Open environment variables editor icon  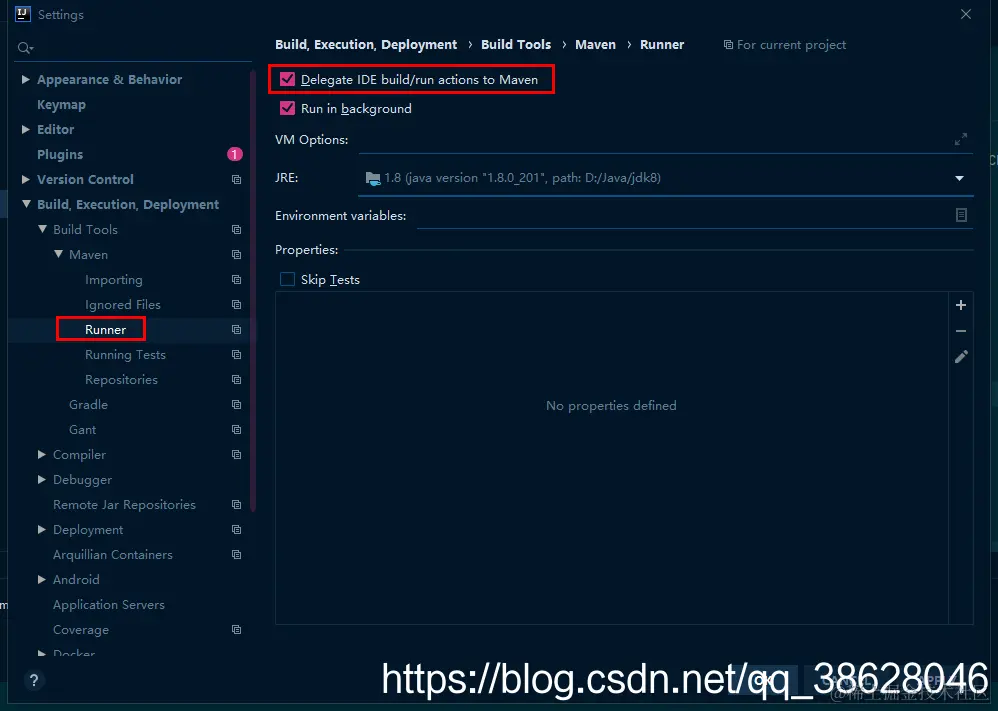click(x=961, y=215)
